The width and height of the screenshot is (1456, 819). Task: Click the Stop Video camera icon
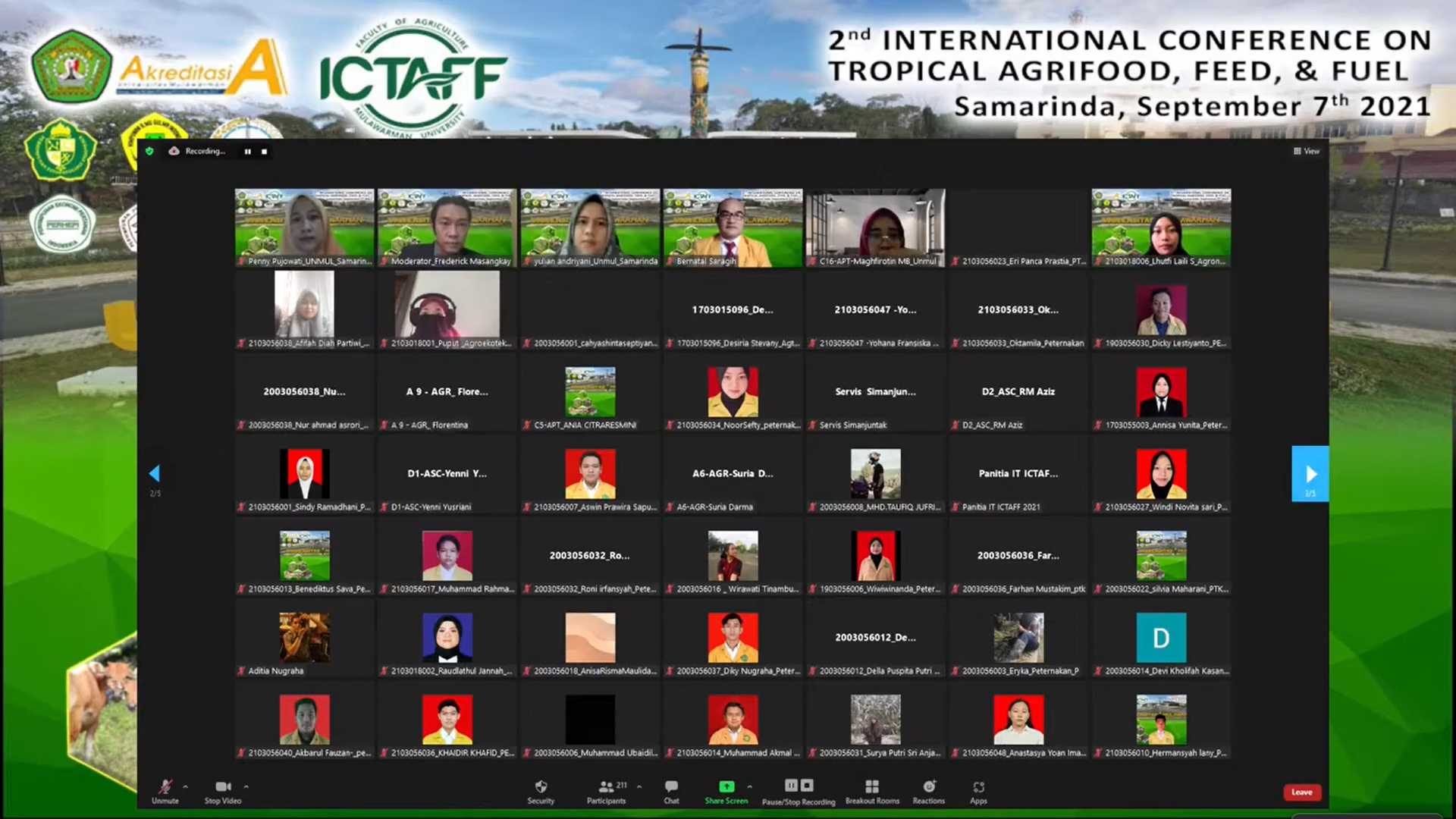[223, 786]
